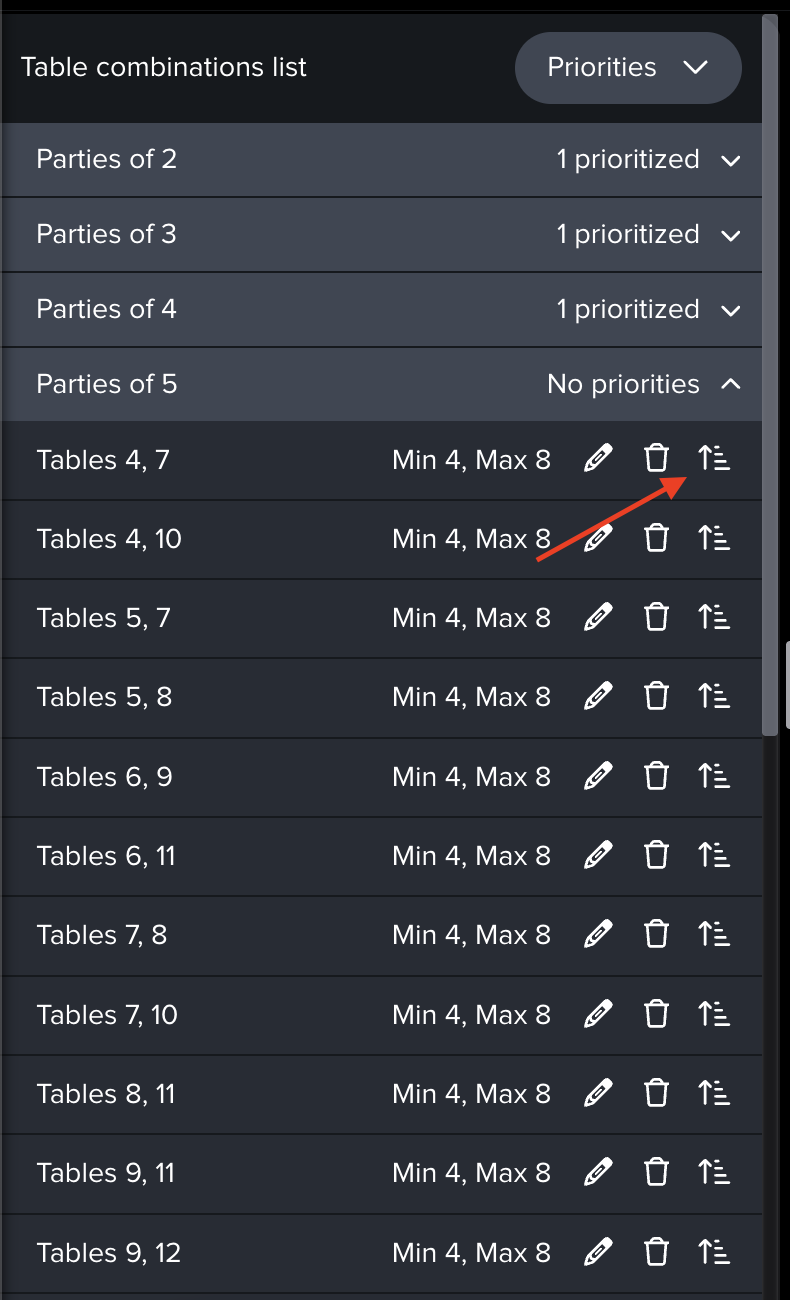Delete the Tables 5, 7 combination
The image size is (790, 1300).
(656, 618)
